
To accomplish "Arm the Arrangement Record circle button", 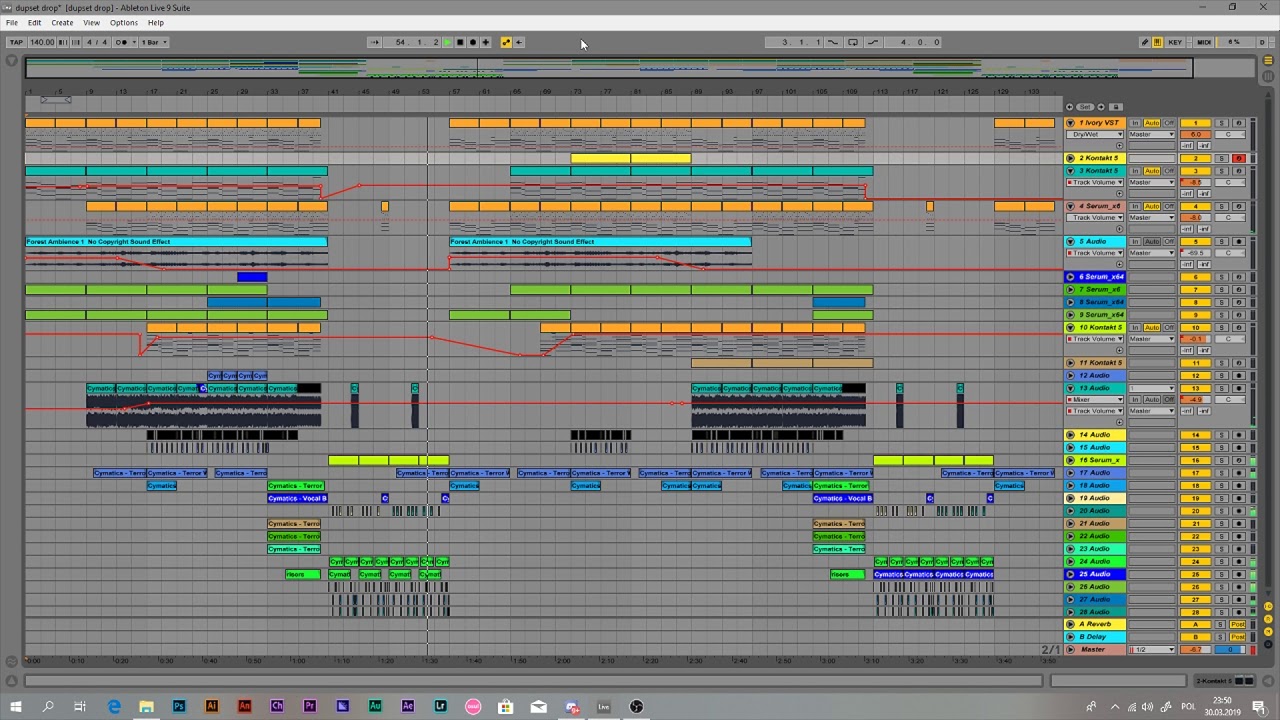I will [x=473, y=42].
